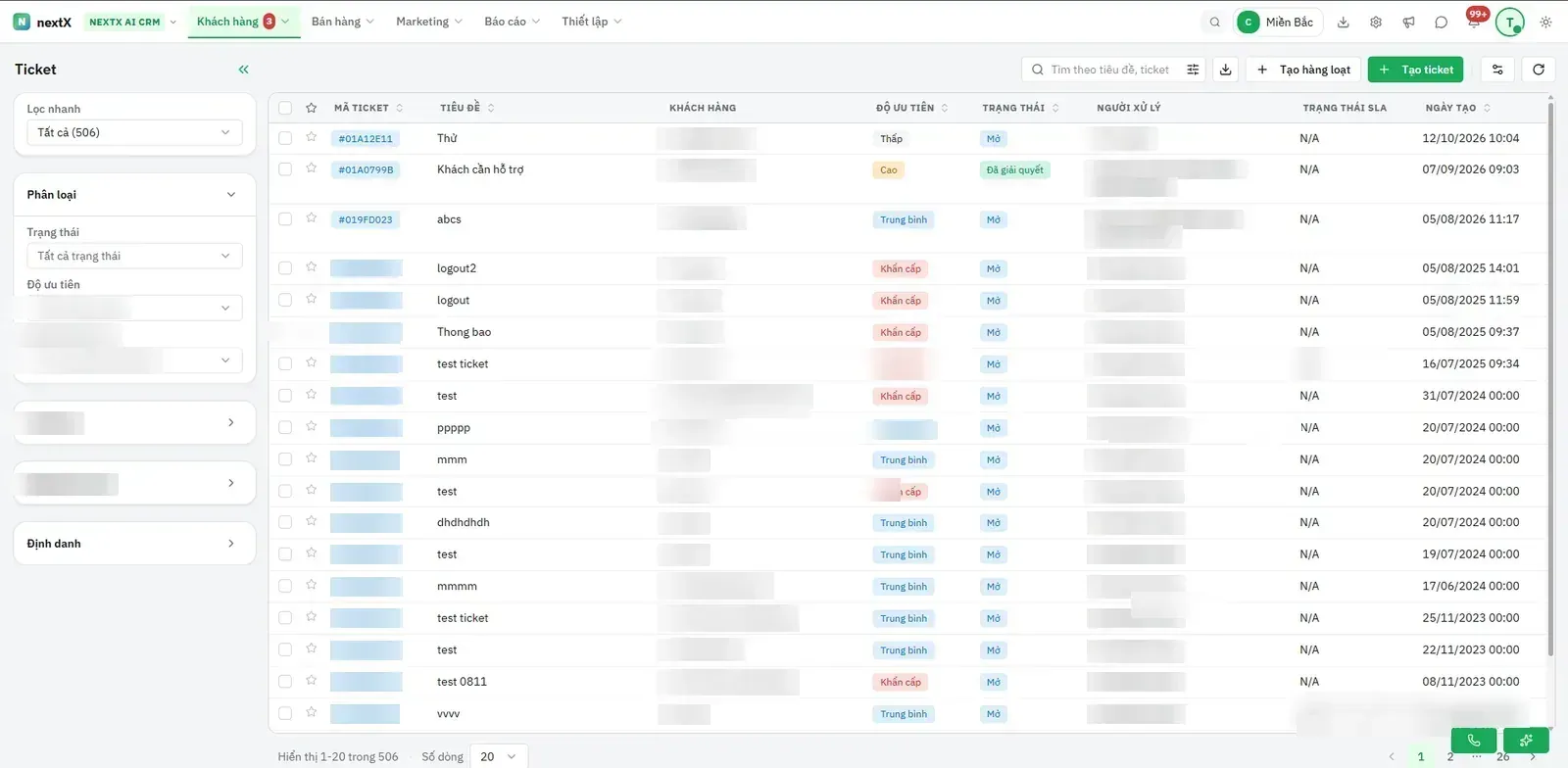Open the Thiết lập menu
Image resolution: width=1568 pixels, height=768 pixels.
click(591, 22)
